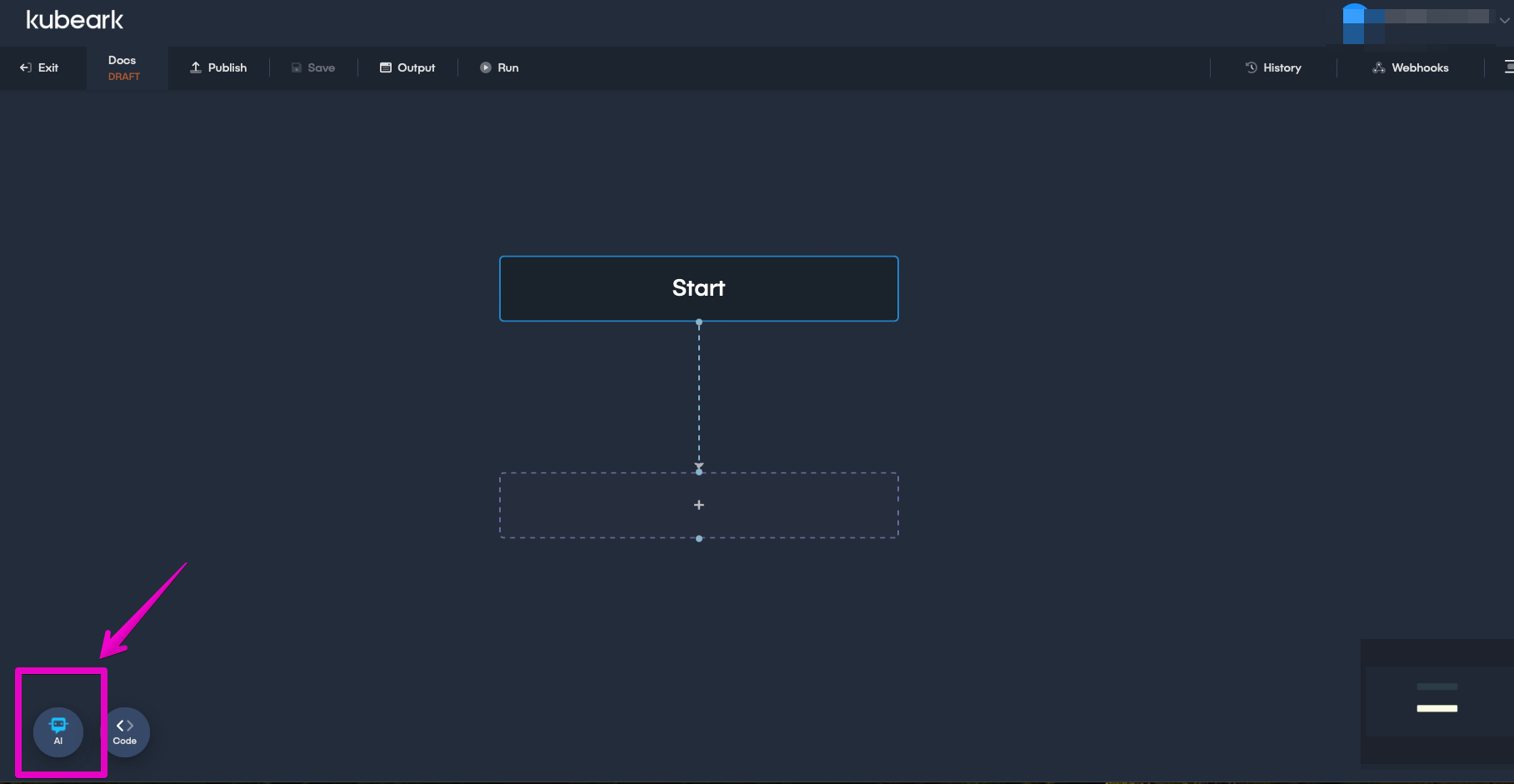Add a new step with plus placeholder
The image size is (1514, 784).
coord(698,505)
